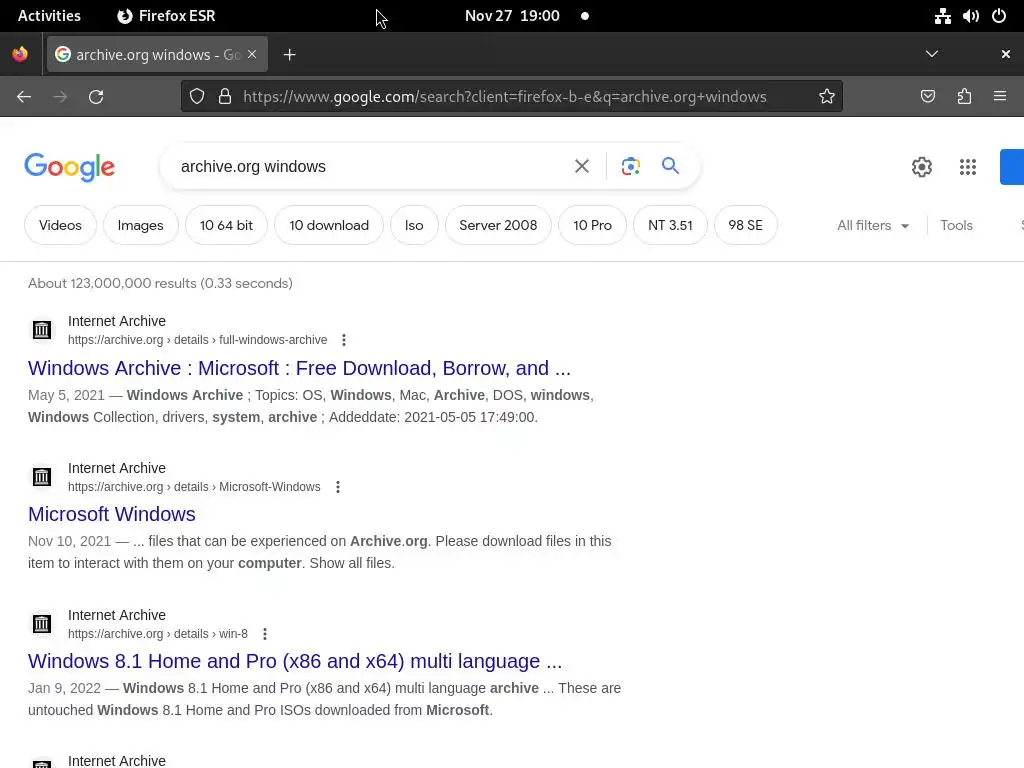
Task: Select the 10 Pro chip
Action: (592, 225)
